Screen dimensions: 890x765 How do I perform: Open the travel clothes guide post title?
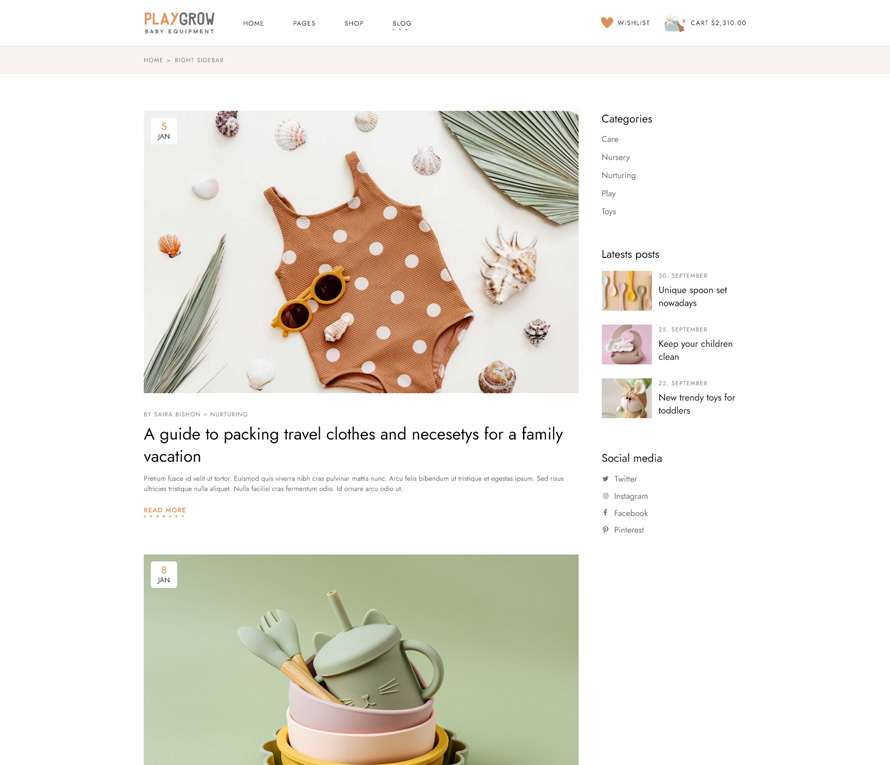(353, 445)
